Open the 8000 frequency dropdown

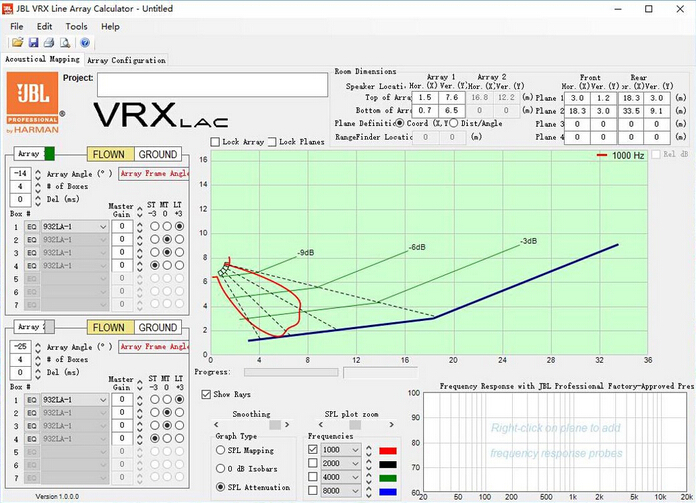point(341,491)
